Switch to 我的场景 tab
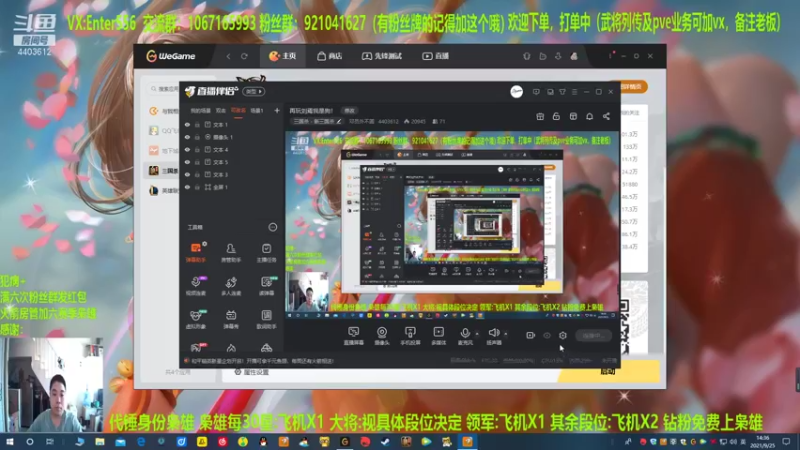This screenshot has width=800, height=450. 201,110
